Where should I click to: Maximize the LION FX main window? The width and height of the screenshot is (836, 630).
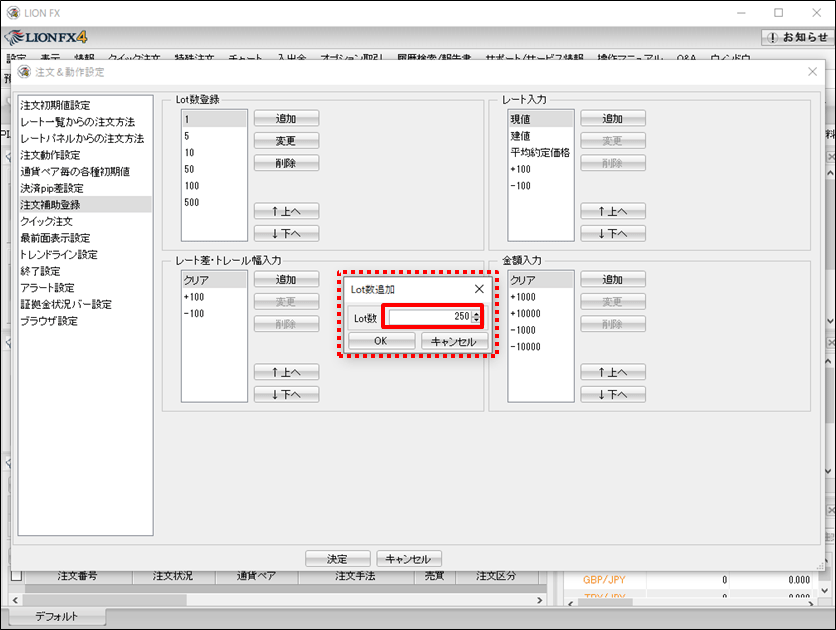point(778,13)
